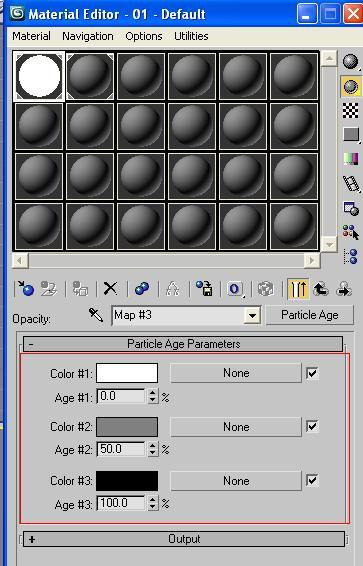Click the Sample UV Tiling icon
Screen dimensions: 363x566
click(351, 135)
